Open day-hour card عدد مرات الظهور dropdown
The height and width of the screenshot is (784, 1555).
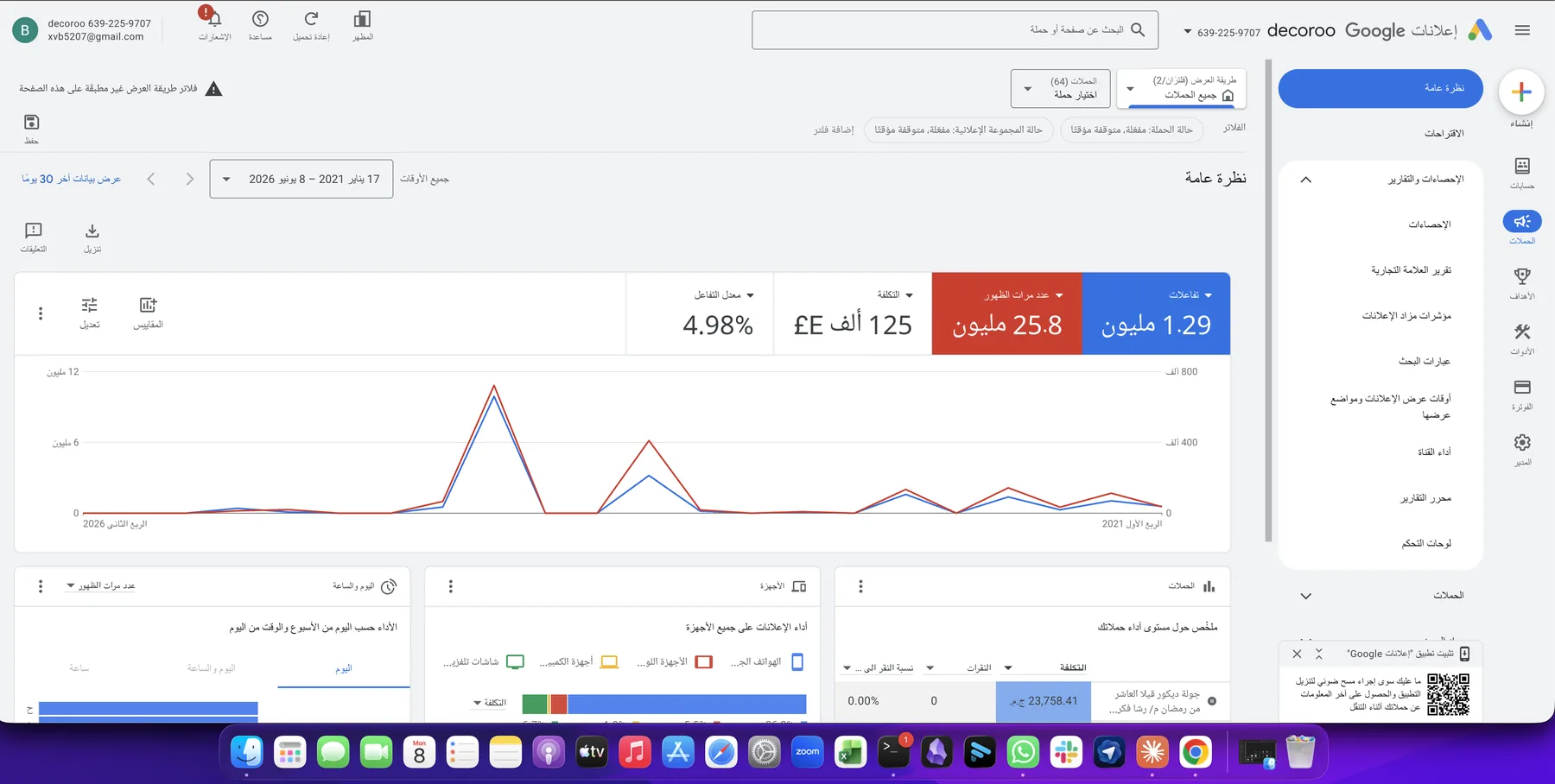[x=100, y=585]
